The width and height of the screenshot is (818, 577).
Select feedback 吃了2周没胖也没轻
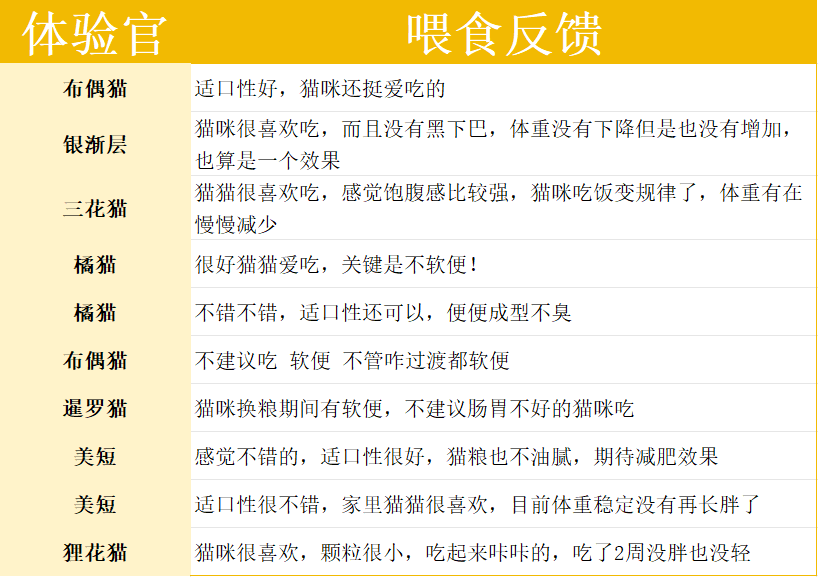pos(472,553)
